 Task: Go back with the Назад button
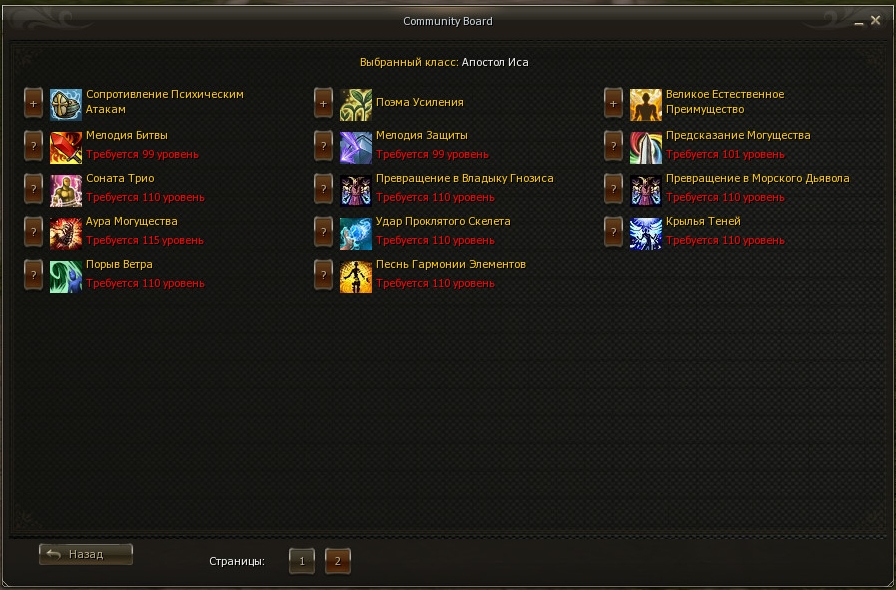(86, 554)
